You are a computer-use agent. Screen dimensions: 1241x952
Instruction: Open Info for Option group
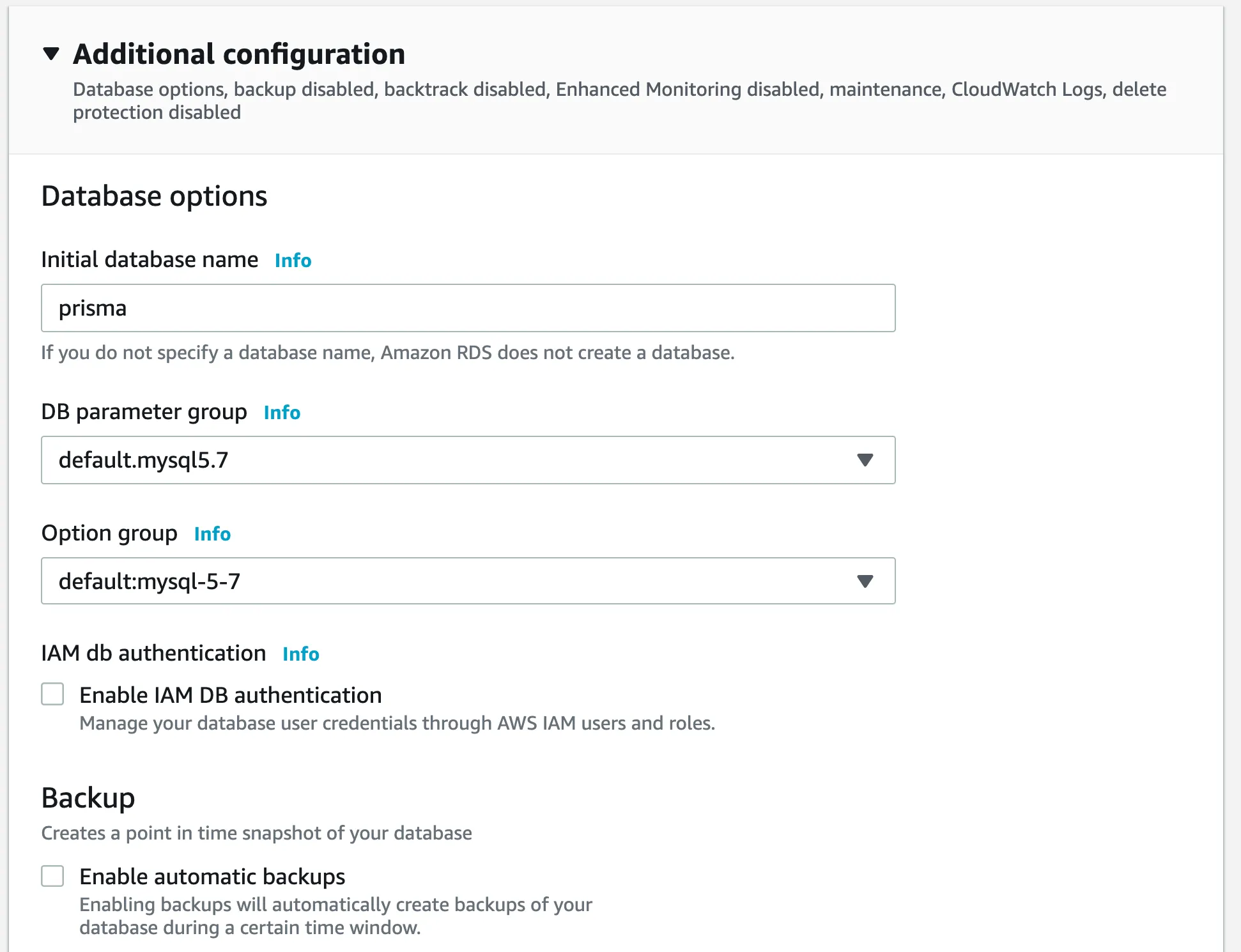pos(212,534)
